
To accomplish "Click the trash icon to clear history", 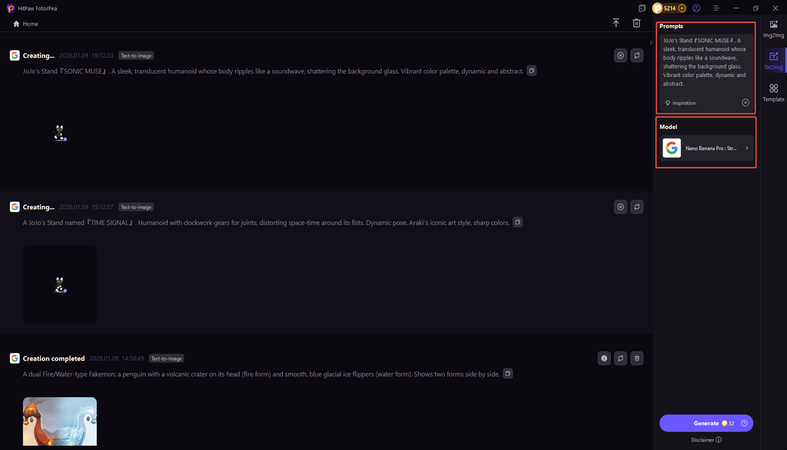I will coord(637,23).
